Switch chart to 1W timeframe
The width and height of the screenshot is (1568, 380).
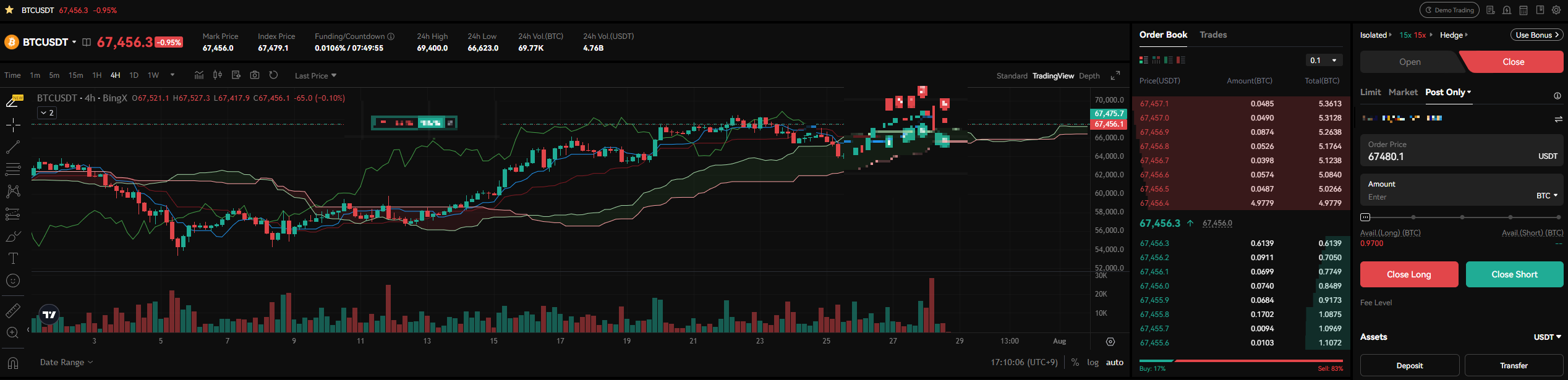[x=153, y=75]
